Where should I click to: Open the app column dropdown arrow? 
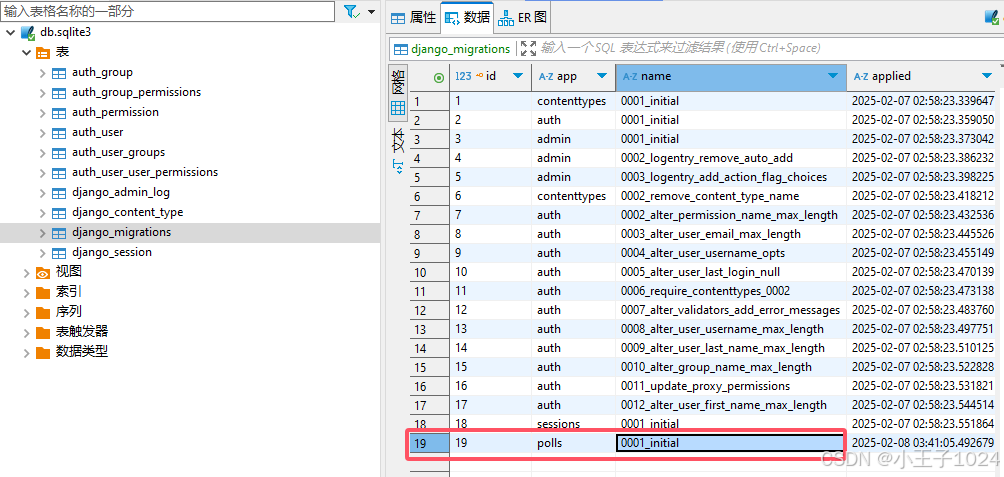coord(602,76)
